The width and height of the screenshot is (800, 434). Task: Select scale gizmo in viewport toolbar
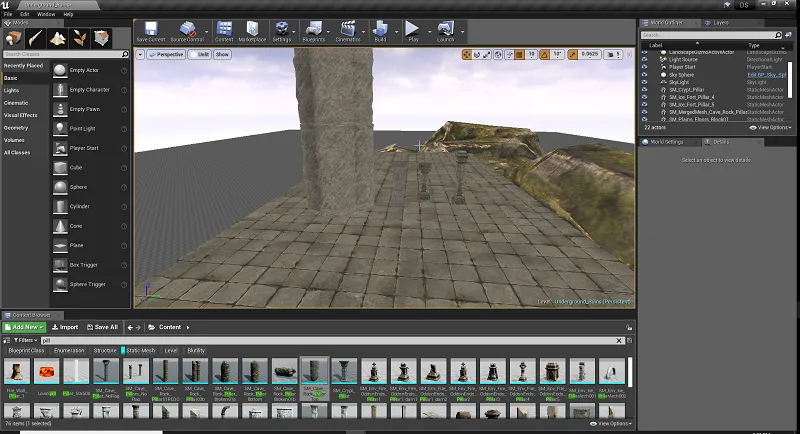pos(487,55)
